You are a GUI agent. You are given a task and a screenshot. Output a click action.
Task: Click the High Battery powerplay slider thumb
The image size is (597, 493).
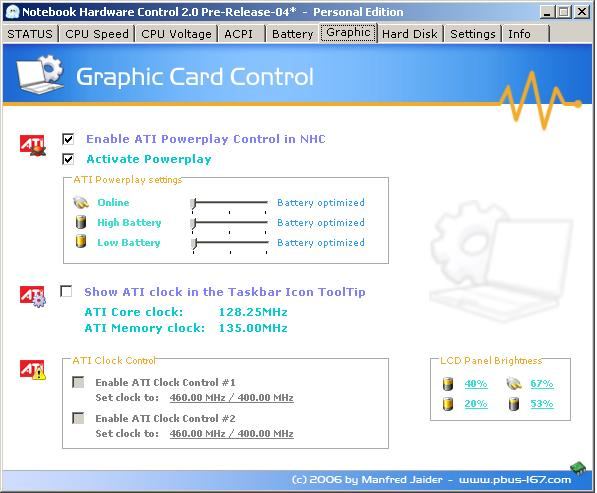[x=194, y=224]
